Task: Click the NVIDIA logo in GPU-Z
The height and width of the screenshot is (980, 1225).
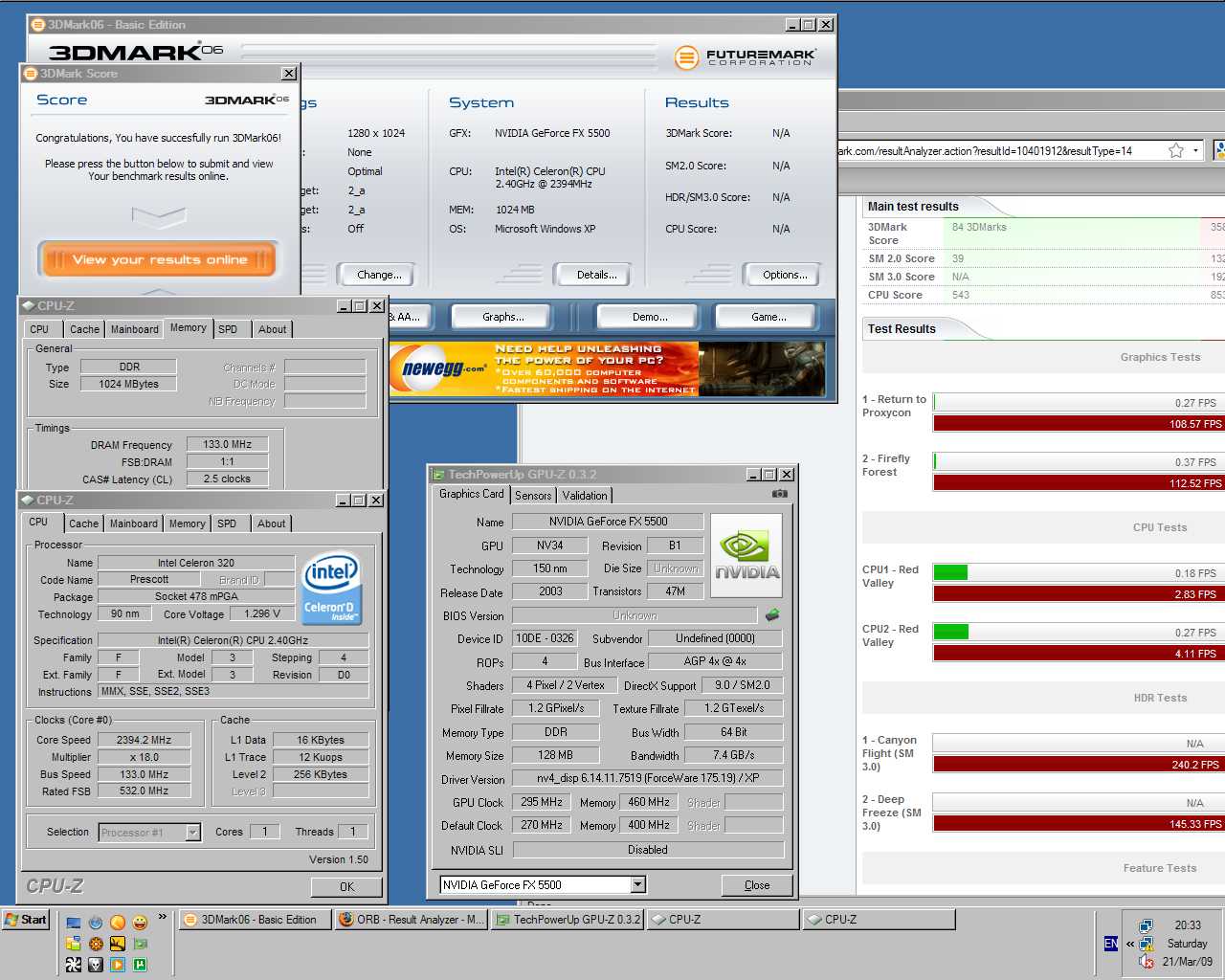Action: 746,556
